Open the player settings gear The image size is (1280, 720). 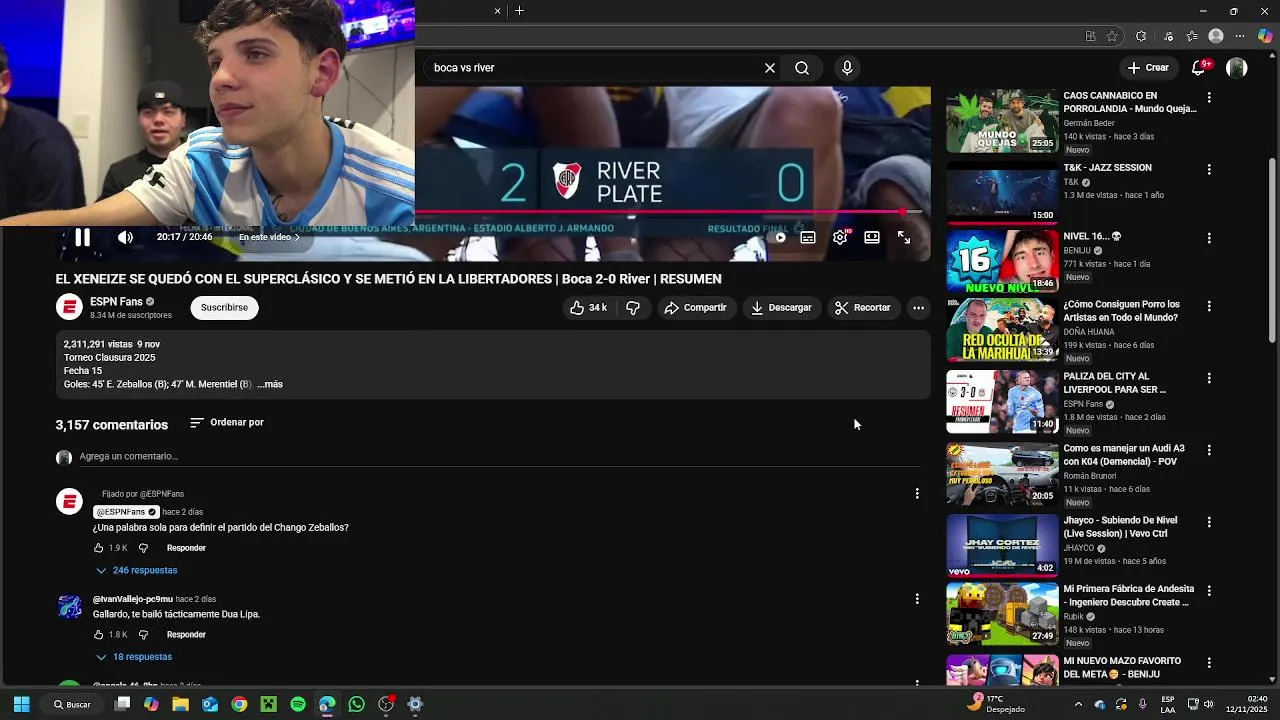pos(840,237)
